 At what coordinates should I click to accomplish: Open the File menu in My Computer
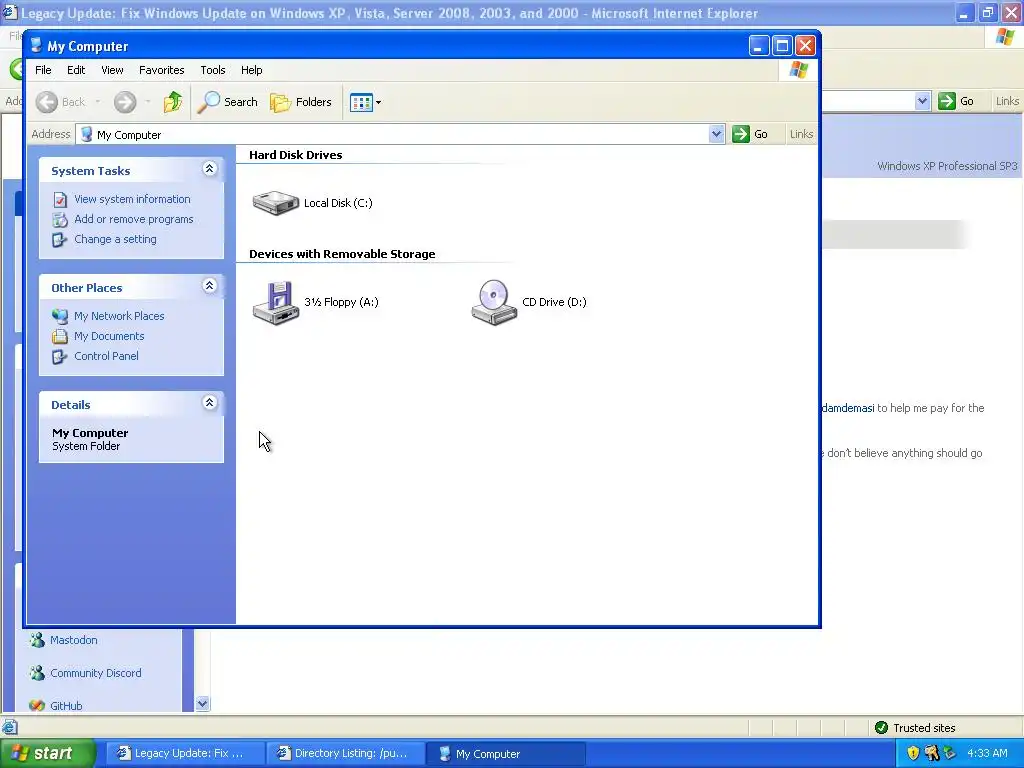click(43, 70)
